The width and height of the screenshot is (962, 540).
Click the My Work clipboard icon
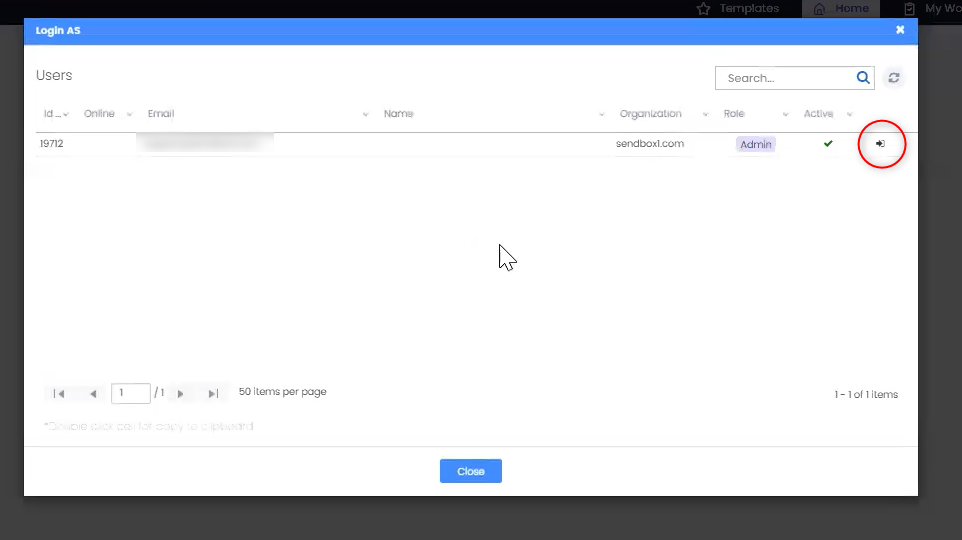[x=910, y=9]
